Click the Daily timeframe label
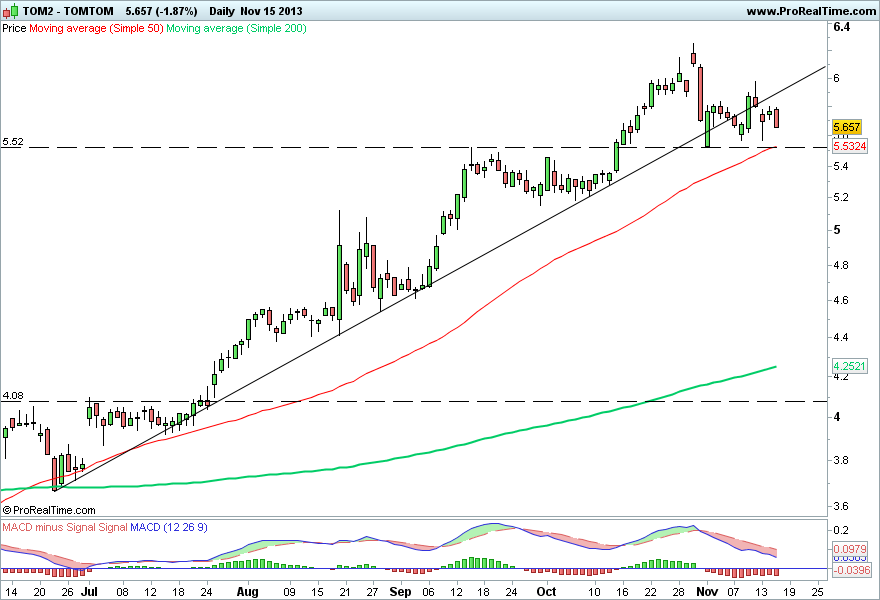 pyautogui.click(x=223, y=11)
